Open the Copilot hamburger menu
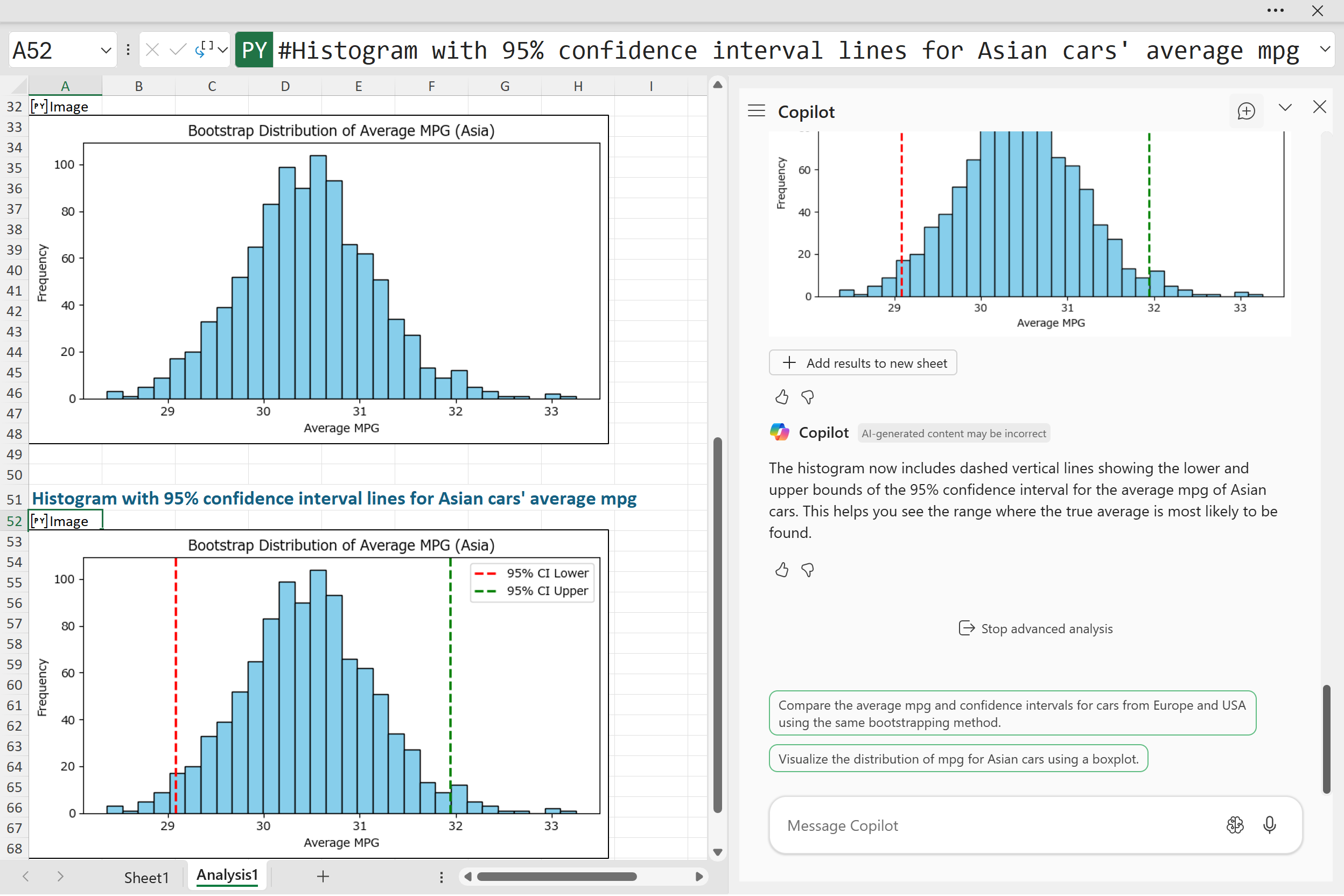1344x896 pixels. [x=756, y=111]
